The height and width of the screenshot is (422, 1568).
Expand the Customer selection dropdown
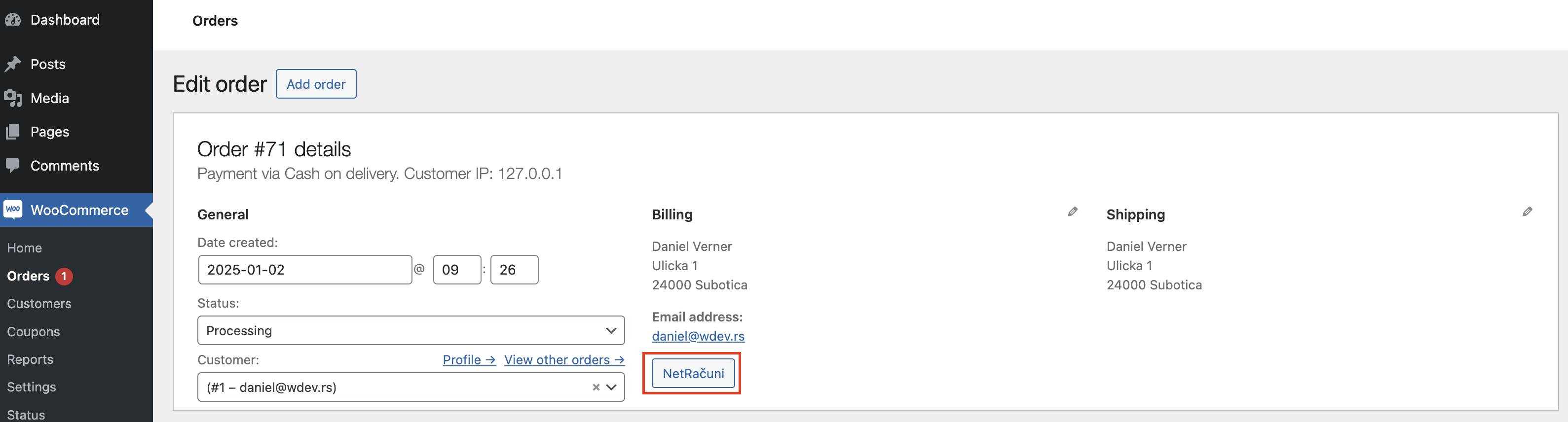[612, 387]
